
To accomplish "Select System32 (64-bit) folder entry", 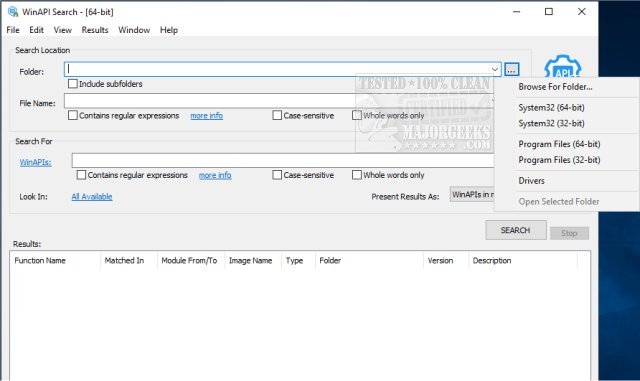I will [x=551, y=107].
